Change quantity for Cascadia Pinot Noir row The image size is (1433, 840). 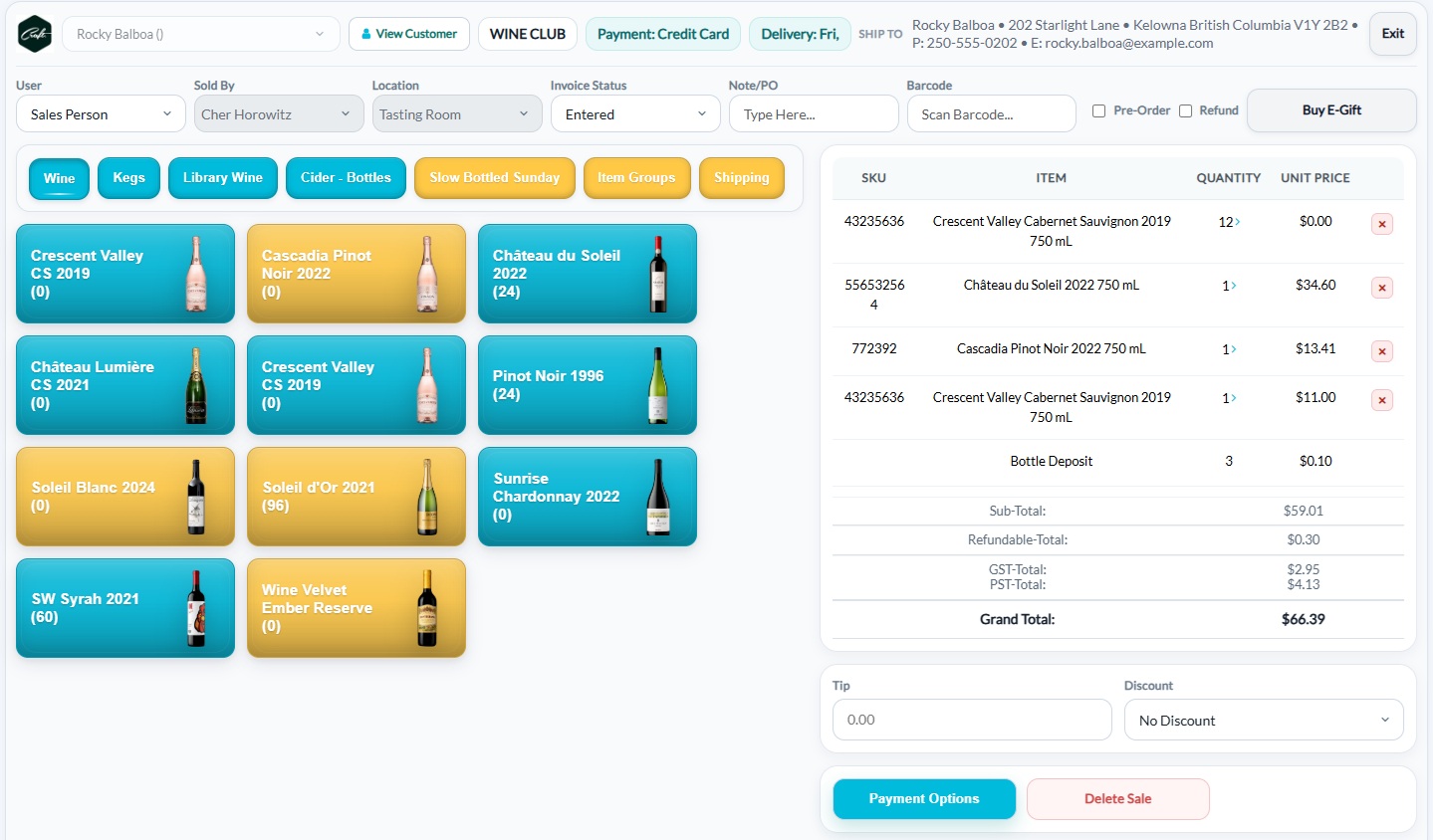pyautogui.click(x=1229, y=349)
